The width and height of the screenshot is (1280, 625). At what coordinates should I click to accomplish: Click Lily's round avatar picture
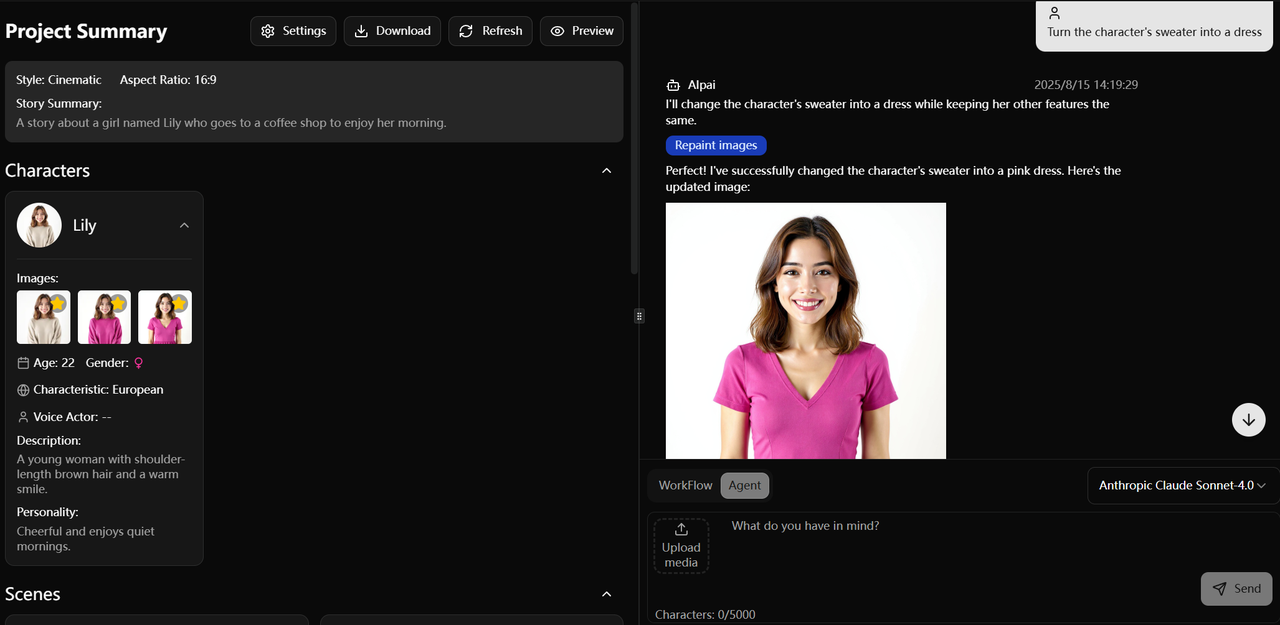click(x=39, y=226)
